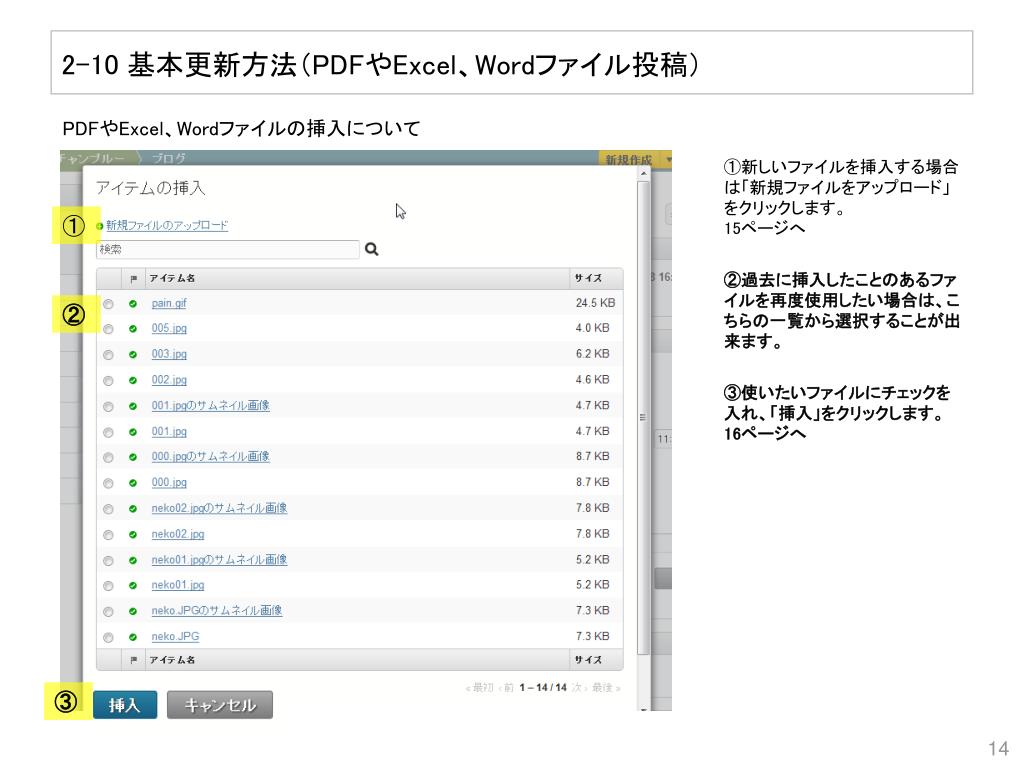Click green status icon beside 005.jpg
This screenshot has height=768, width=1024.
coord(133,328)
